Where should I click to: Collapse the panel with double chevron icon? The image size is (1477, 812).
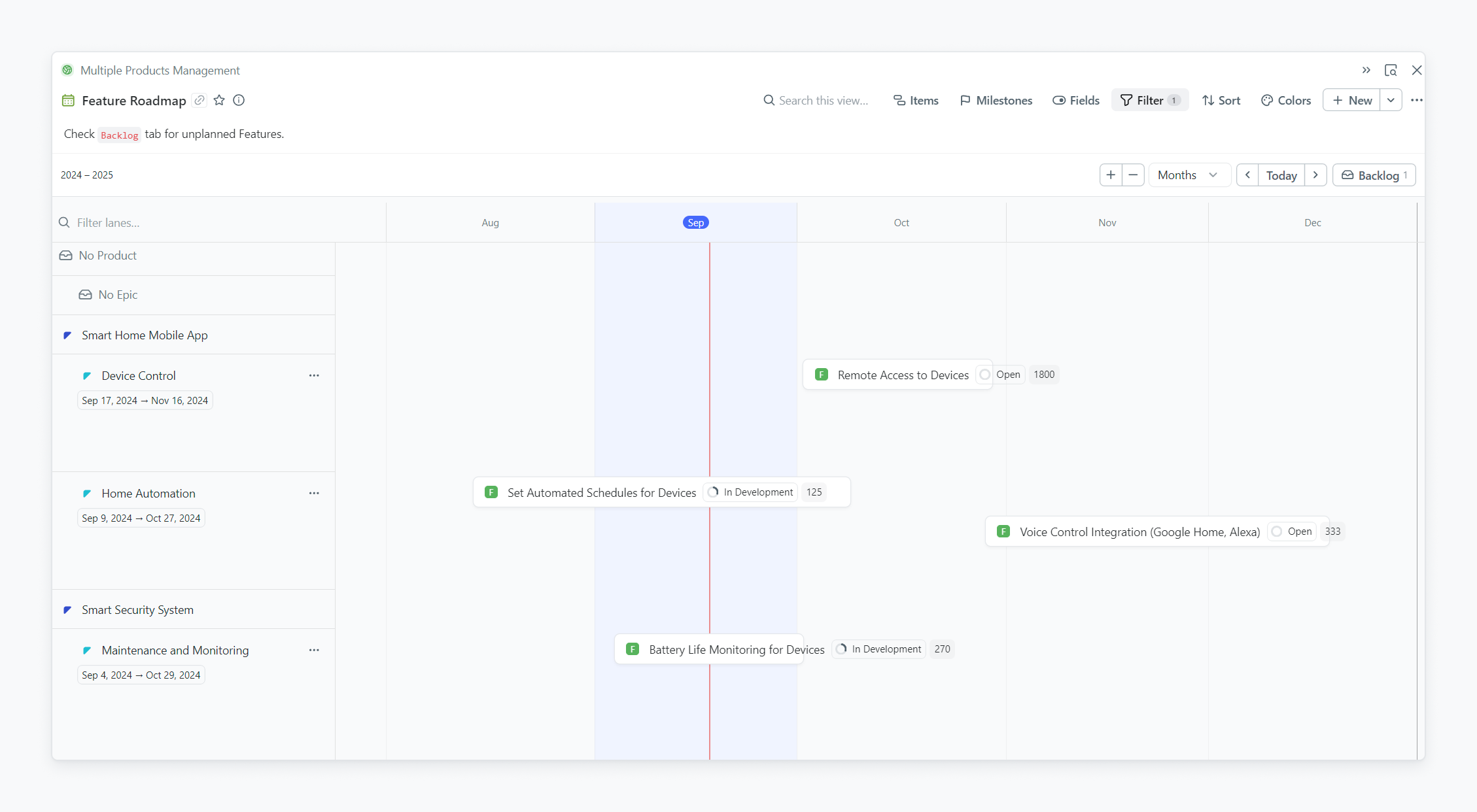click(x=1366, y=70)
